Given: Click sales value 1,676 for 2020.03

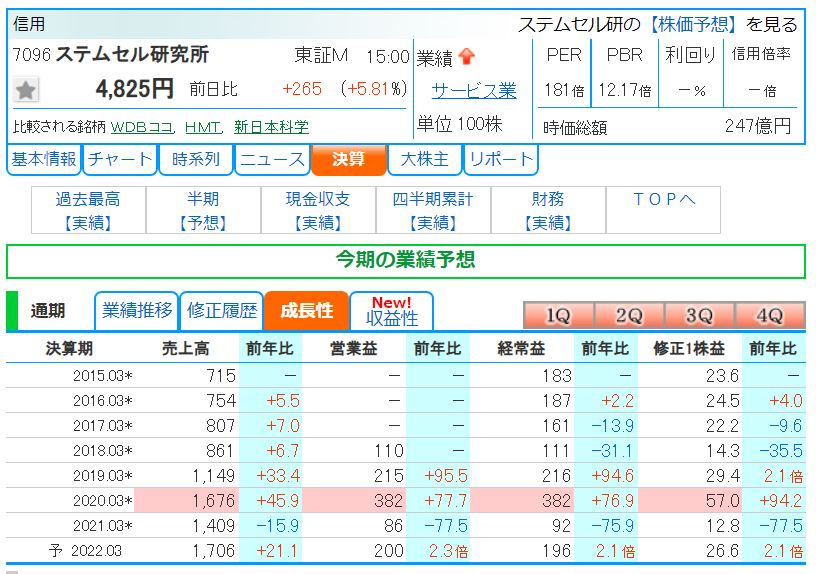Looking at the screenshot, I should (x=214, y=501).
